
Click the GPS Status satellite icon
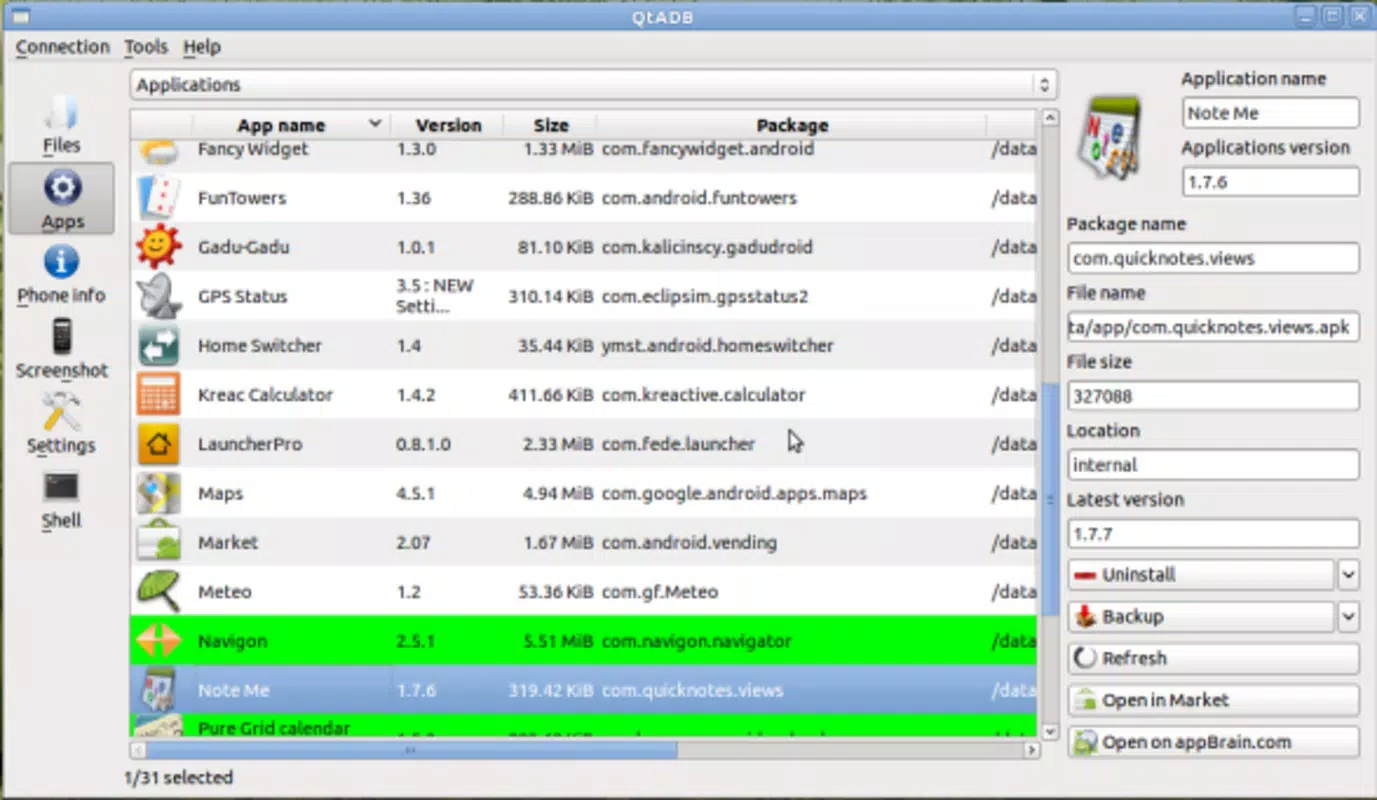pyautogui.click(x=158, y=296)
